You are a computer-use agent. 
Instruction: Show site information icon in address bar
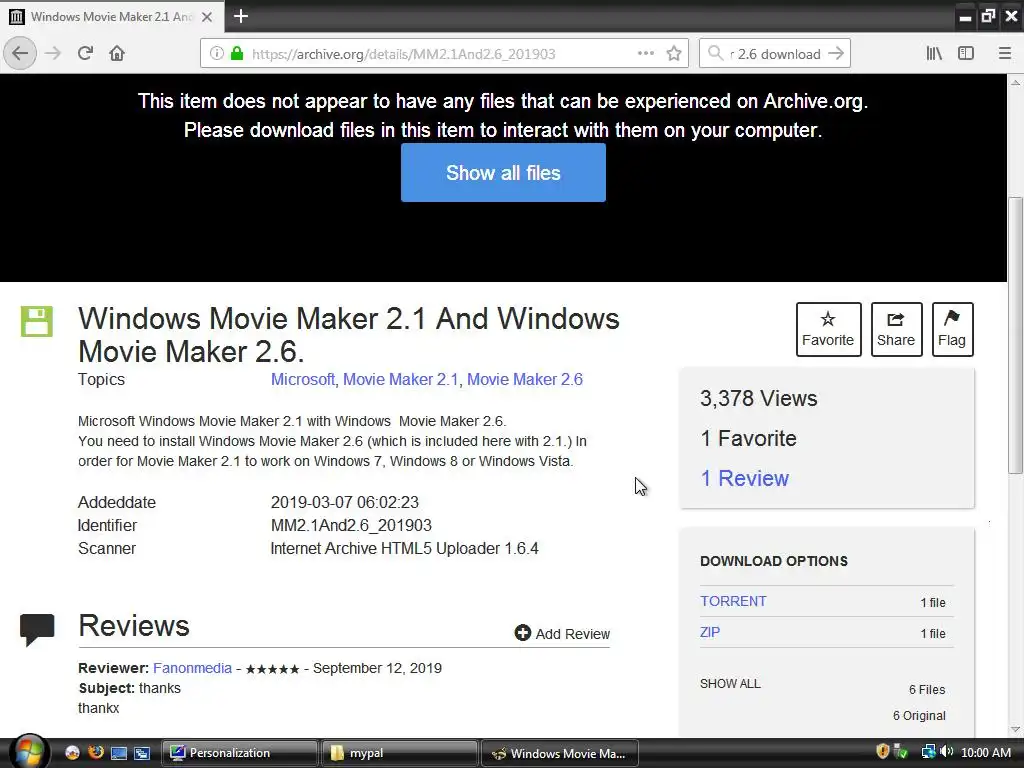(216, 54)
